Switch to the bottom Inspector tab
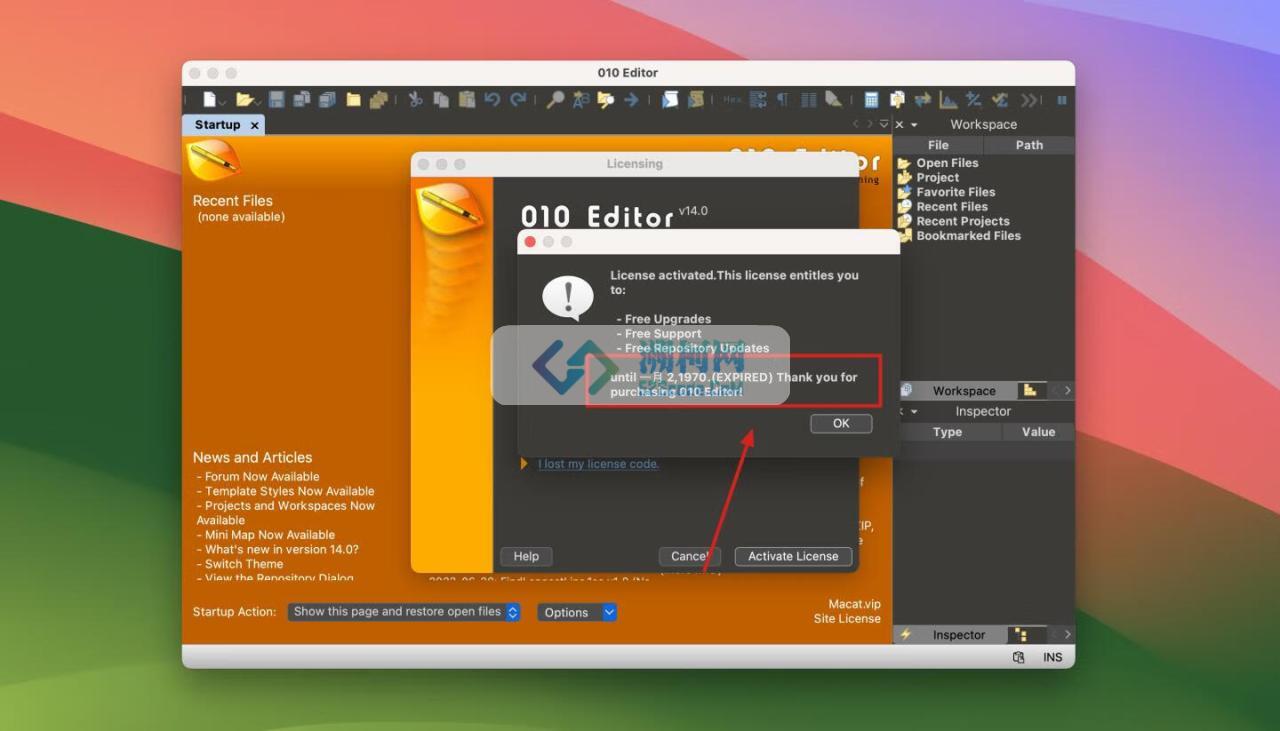1280x731 pixels. point(950,635)
